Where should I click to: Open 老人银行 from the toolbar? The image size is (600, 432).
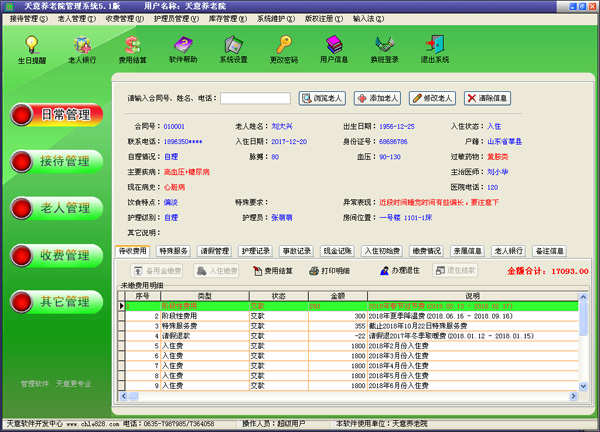(82, 47)
